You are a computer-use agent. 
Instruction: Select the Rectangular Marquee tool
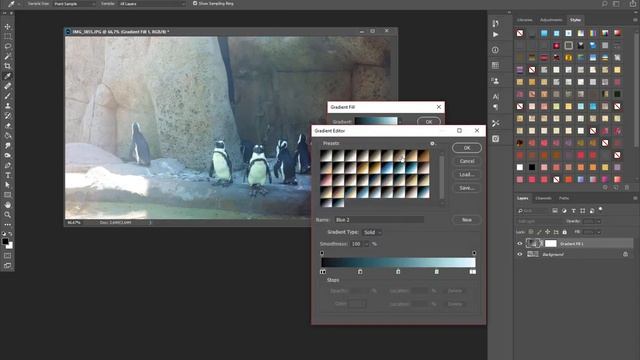(7, 36)
